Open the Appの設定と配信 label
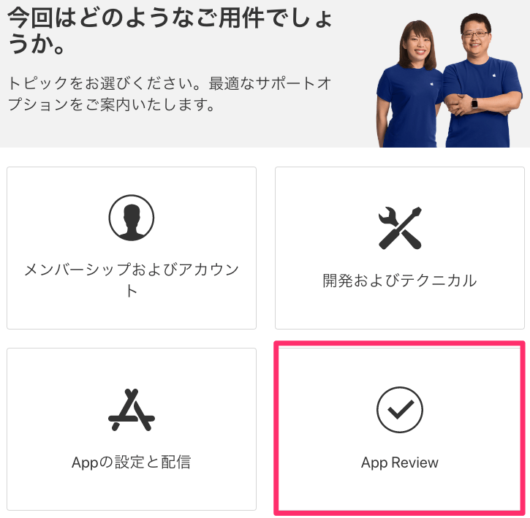Image resolution: width=530 pixels, height=518 pixels. 131,462
